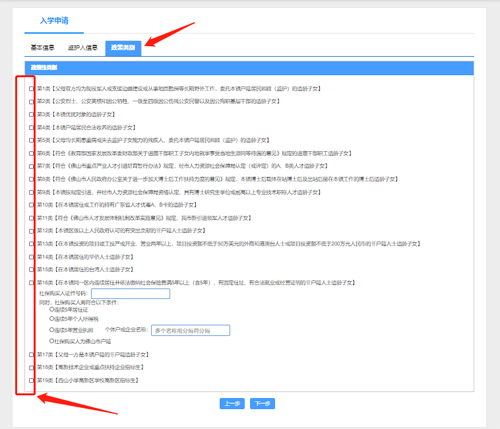Proceed with the 下一步 button
This screenshot has width=500, height=429.
(x=262, y=404)
